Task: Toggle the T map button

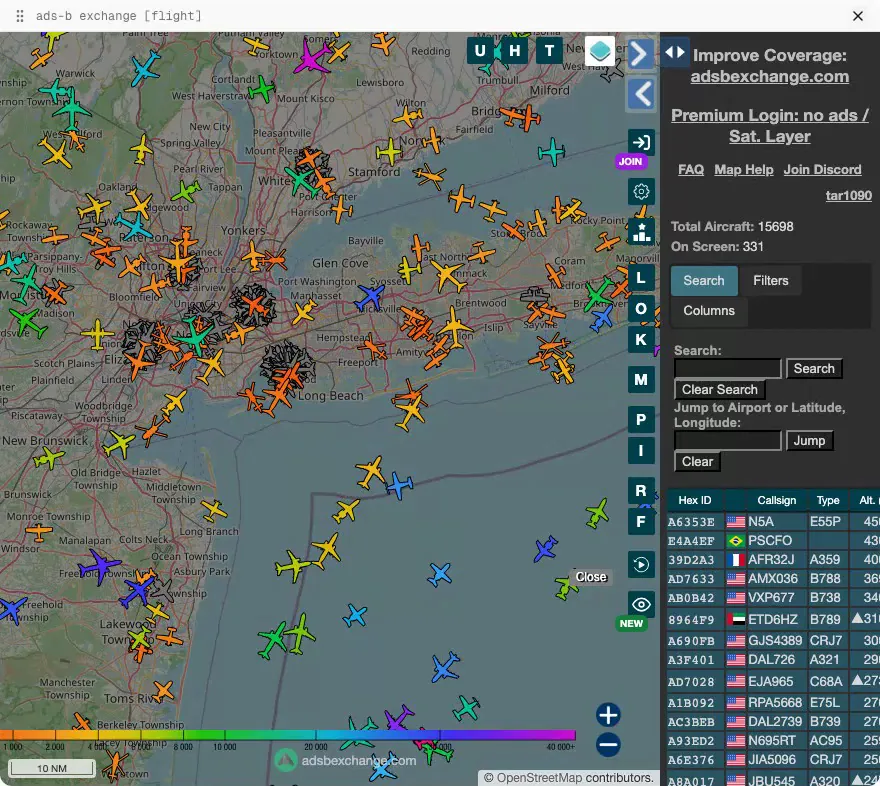Action: click(x=549, y=51)
